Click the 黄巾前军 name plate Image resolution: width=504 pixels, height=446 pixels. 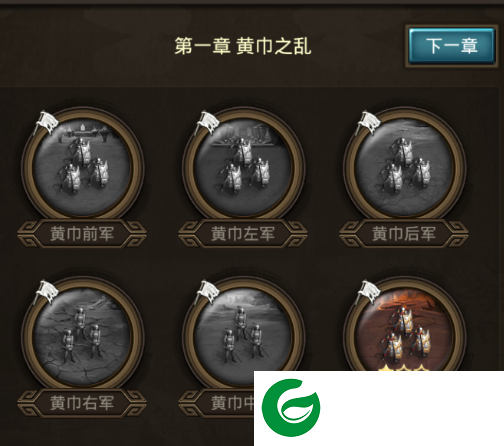[x=82, y=234]
